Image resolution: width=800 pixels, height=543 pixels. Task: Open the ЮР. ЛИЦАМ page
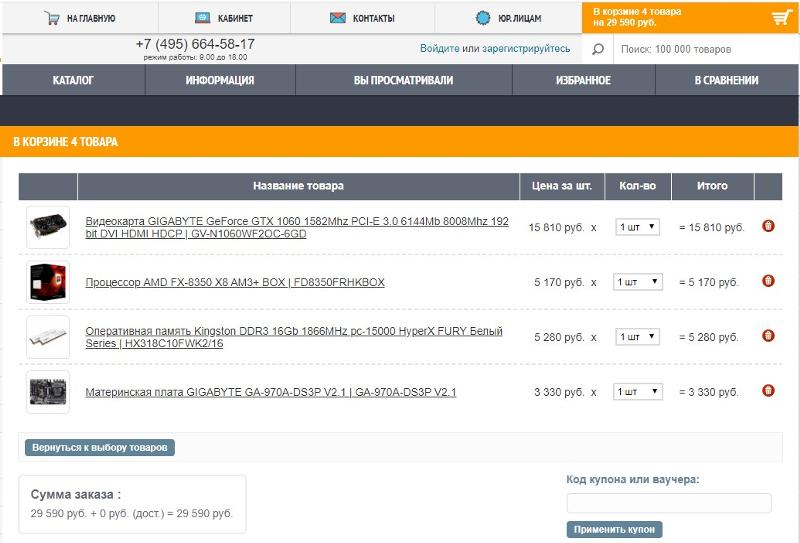click(509, 18)
